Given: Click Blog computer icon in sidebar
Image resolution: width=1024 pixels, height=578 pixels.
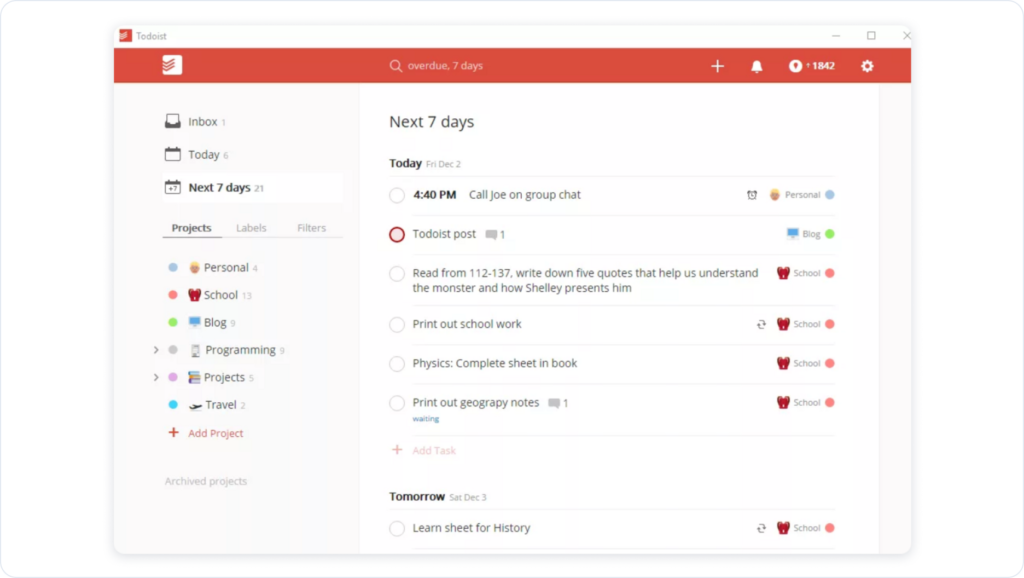Looking at the screenshot, I should coord(195,322).
